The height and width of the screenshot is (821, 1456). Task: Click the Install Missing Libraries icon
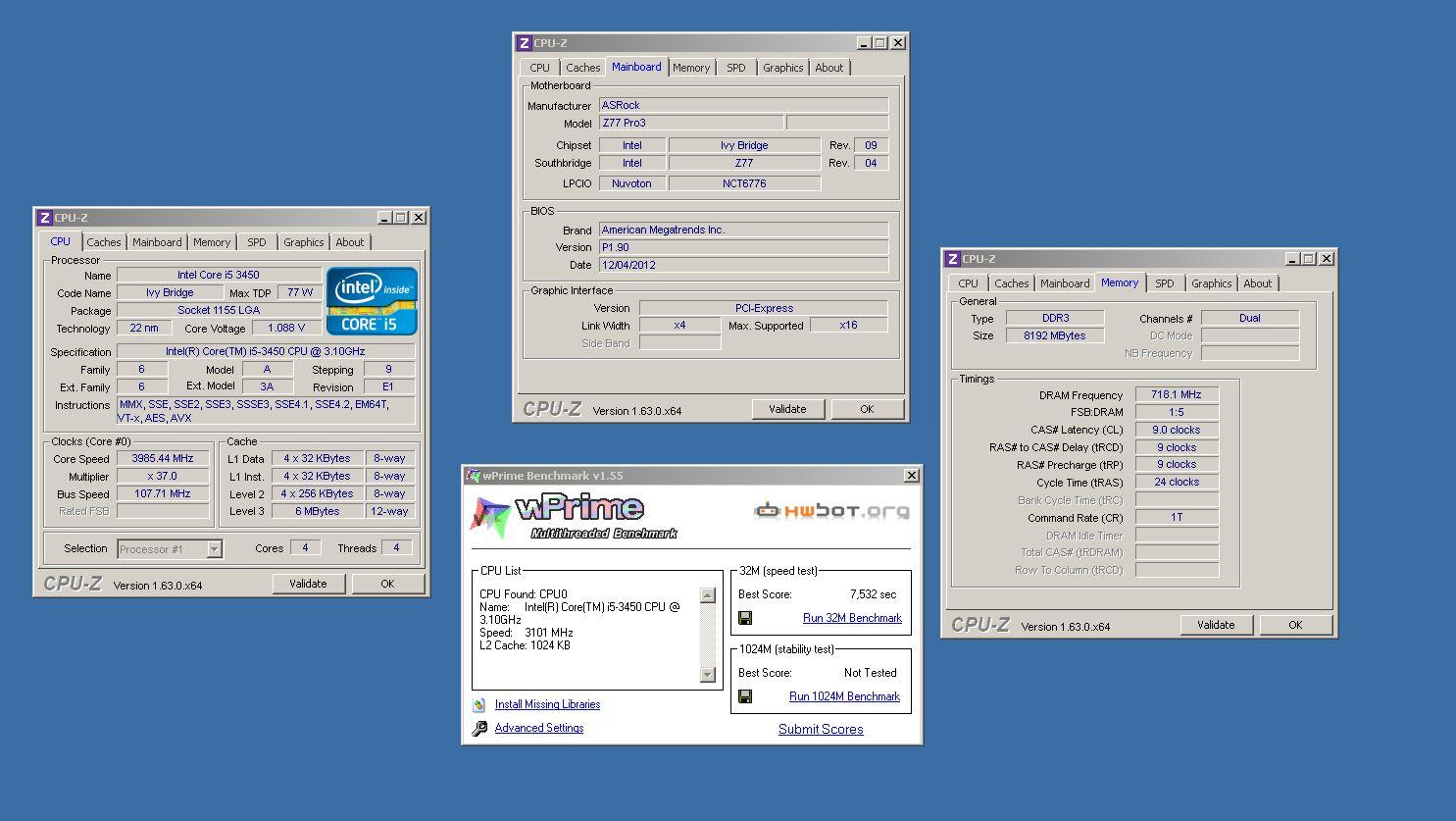click(x=479, y=704)
